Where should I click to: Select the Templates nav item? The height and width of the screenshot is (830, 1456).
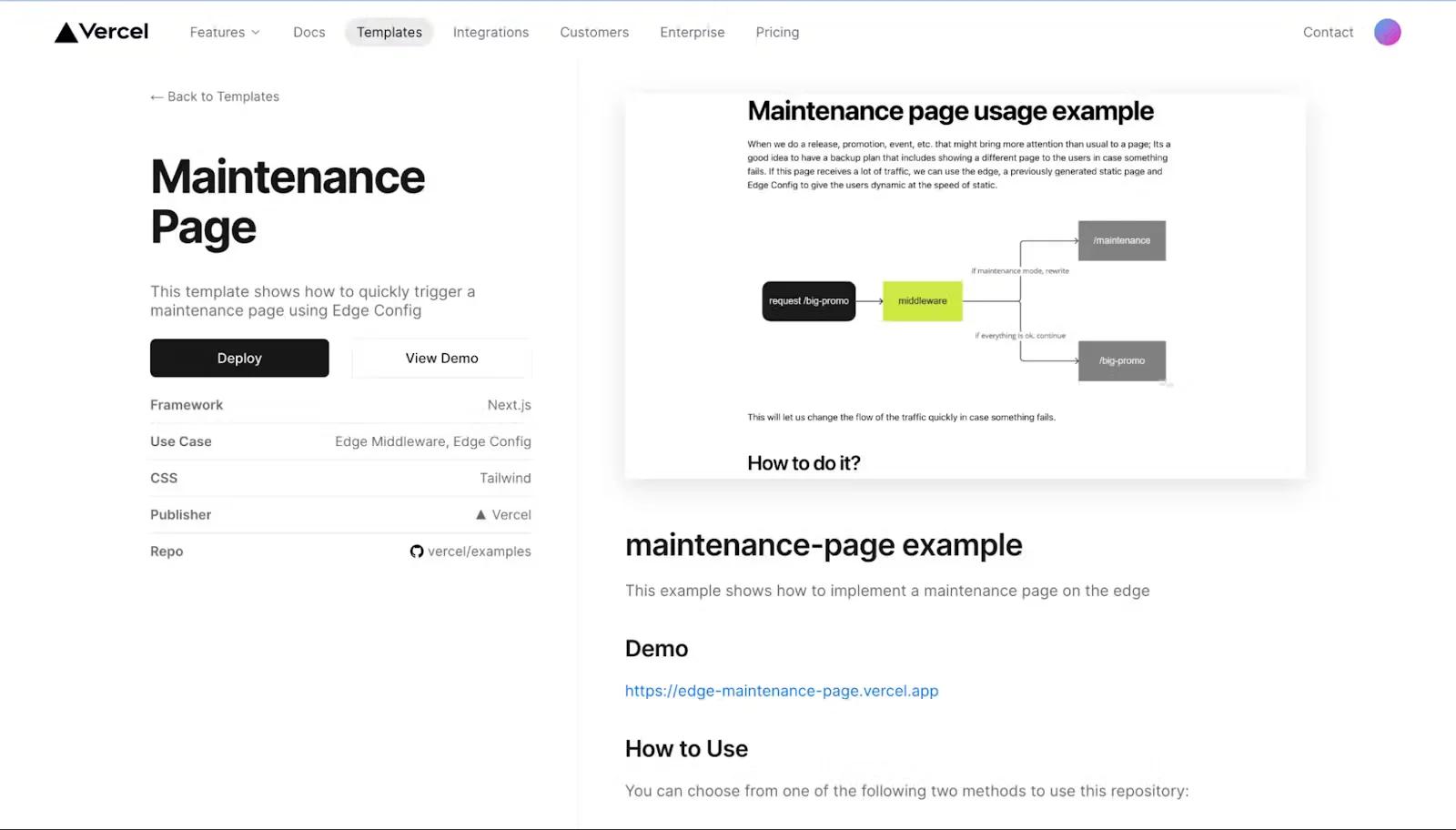(x=389, y=32)
